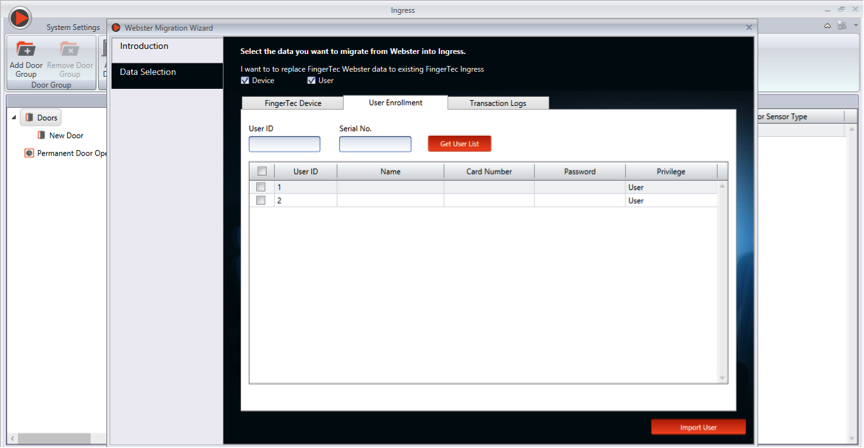
Task: Click the user table scroll up arrow
Action: [722, 186]
